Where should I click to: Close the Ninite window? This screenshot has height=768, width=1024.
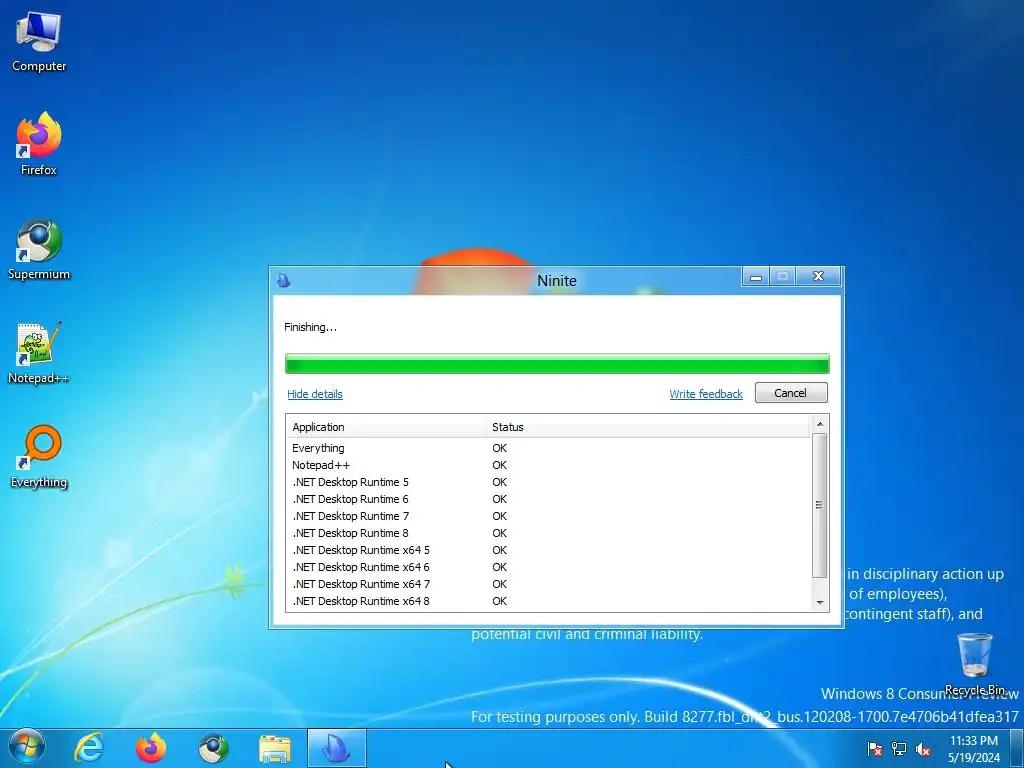pyautogui.click(x=818, y=276)
